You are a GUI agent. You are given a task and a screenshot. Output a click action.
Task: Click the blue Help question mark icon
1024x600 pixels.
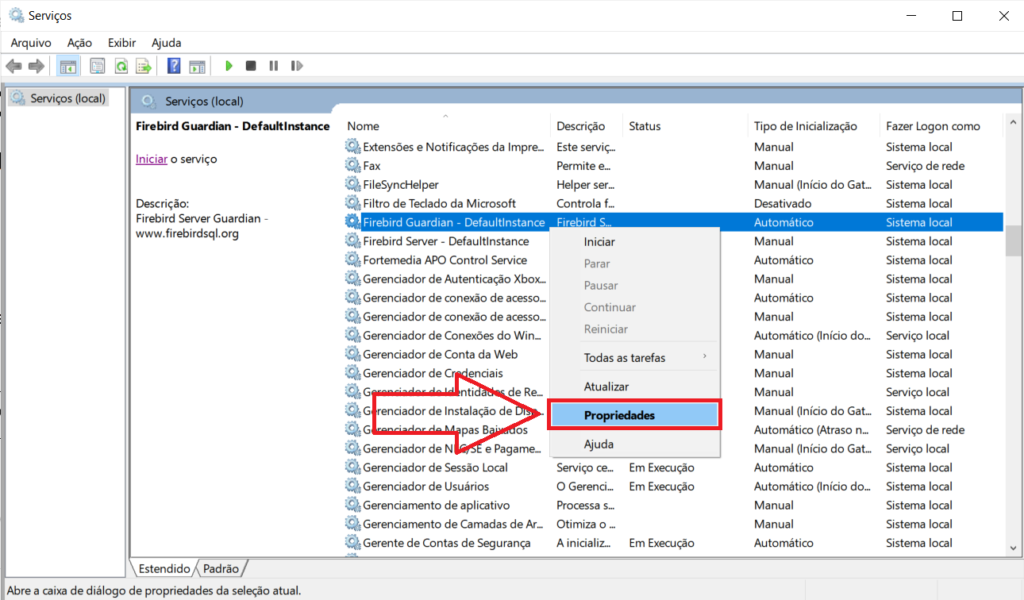[174, 66]
